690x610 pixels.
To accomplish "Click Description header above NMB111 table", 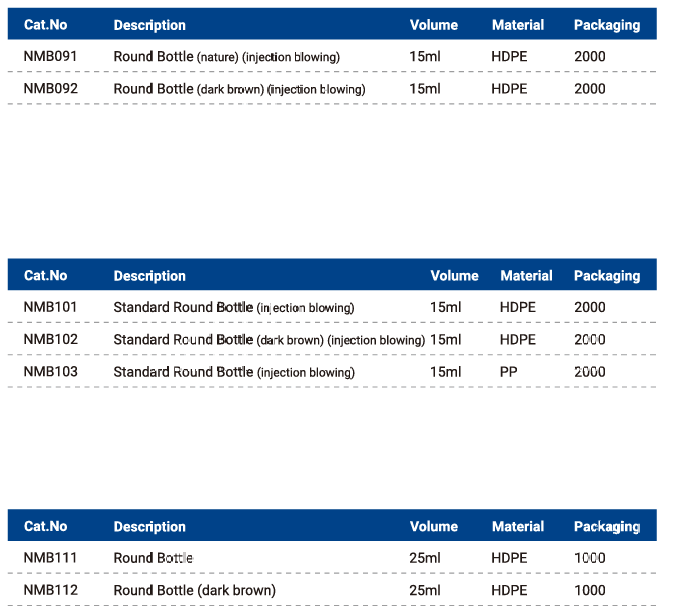I will [150, 527].
